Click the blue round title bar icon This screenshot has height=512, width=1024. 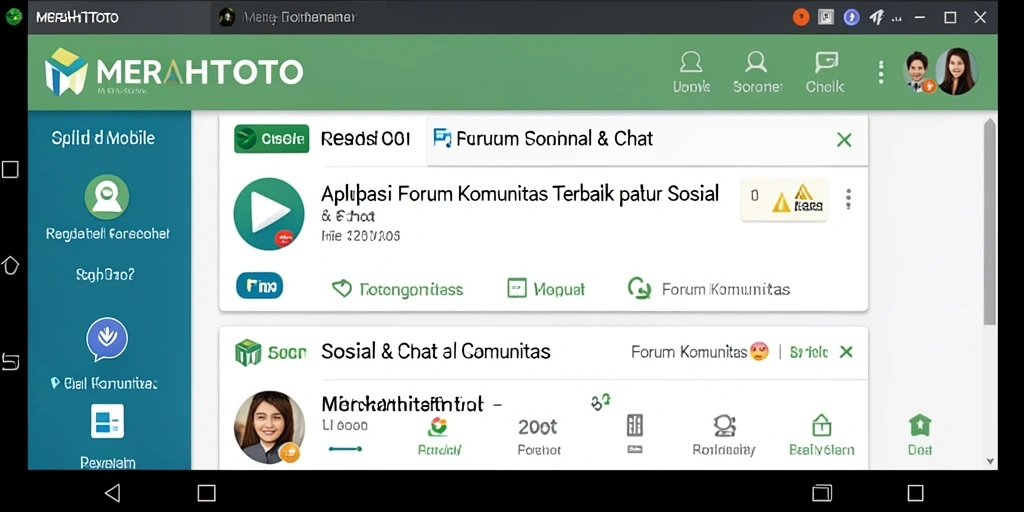coord(851,17)
